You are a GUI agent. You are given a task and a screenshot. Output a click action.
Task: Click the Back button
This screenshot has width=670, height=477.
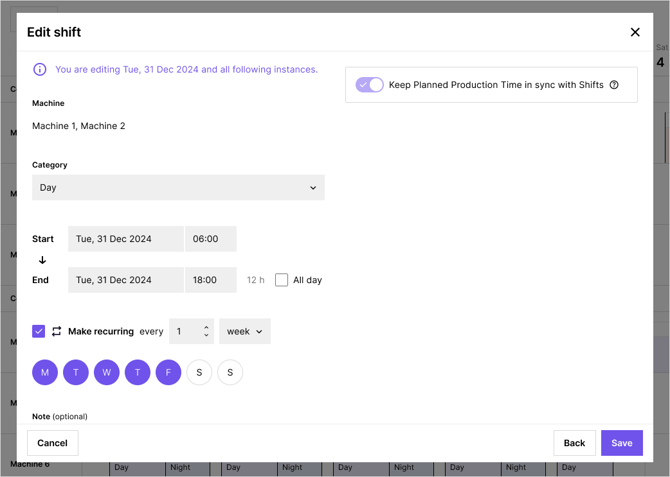point(574,443)
